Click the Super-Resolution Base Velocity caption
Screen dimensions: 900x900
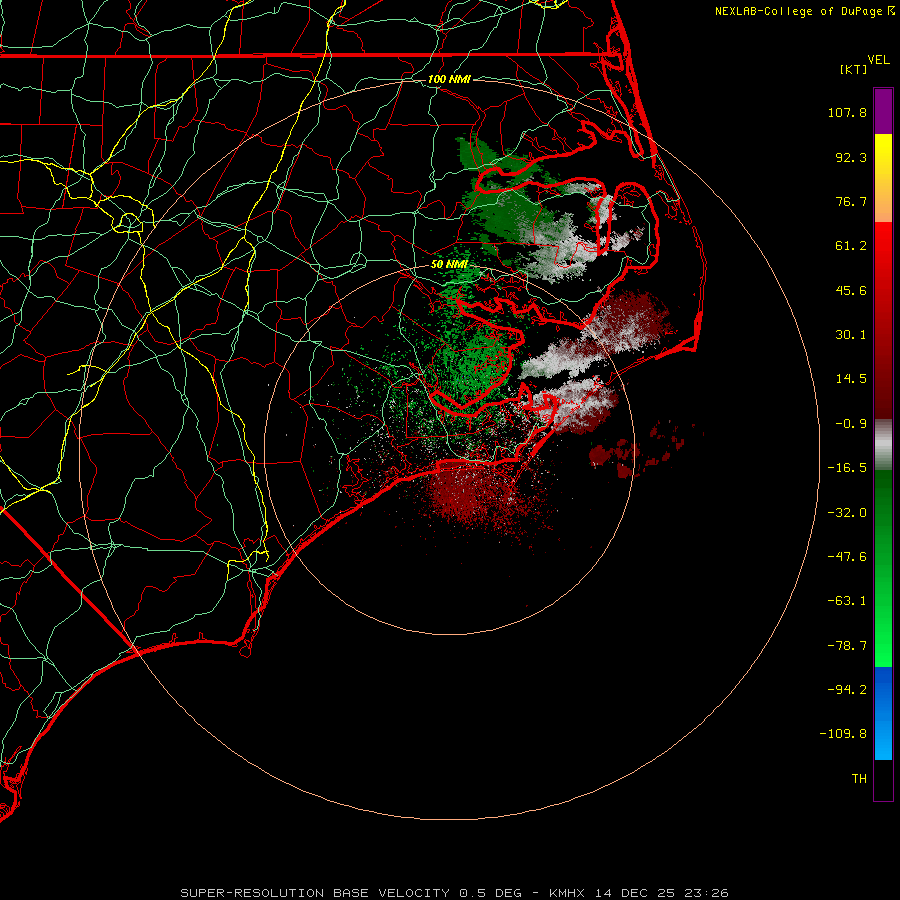454,893
